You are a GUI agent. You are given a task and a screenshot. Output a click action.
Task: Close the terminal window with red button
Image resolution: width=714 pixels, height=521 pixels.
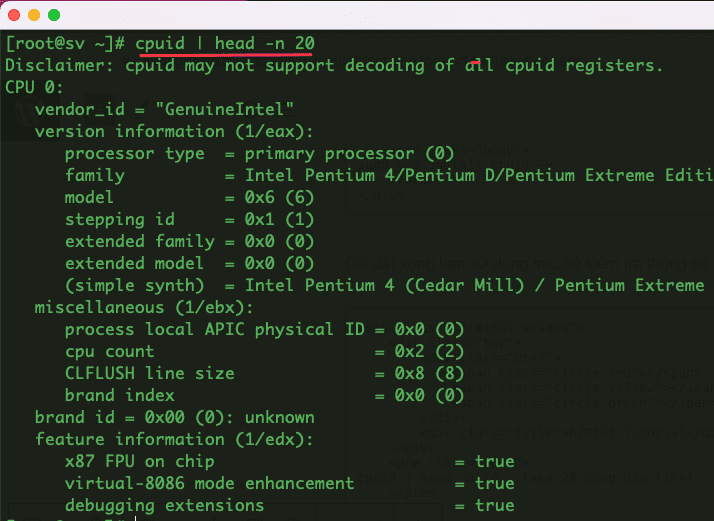pyautogui.click(x=13, y=15)
